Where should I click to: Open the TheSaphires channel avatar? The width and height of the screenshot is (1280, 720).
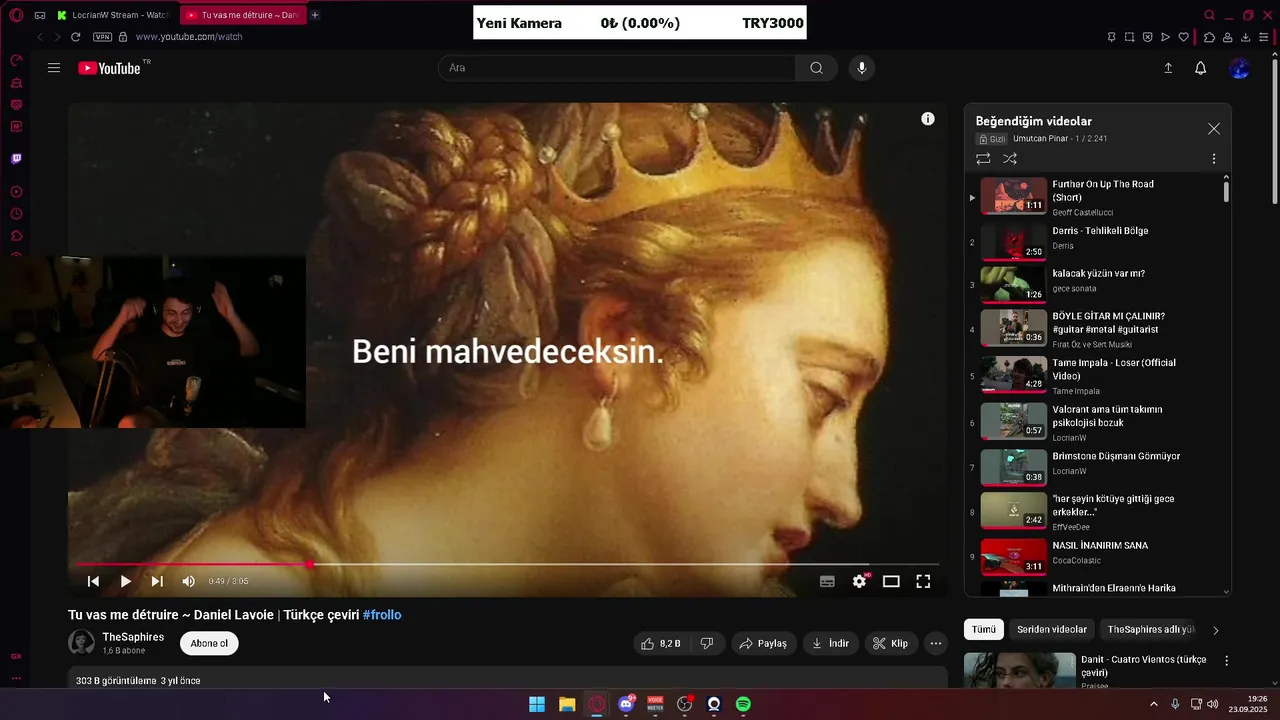pyautogui.click(x=81, y=643)
